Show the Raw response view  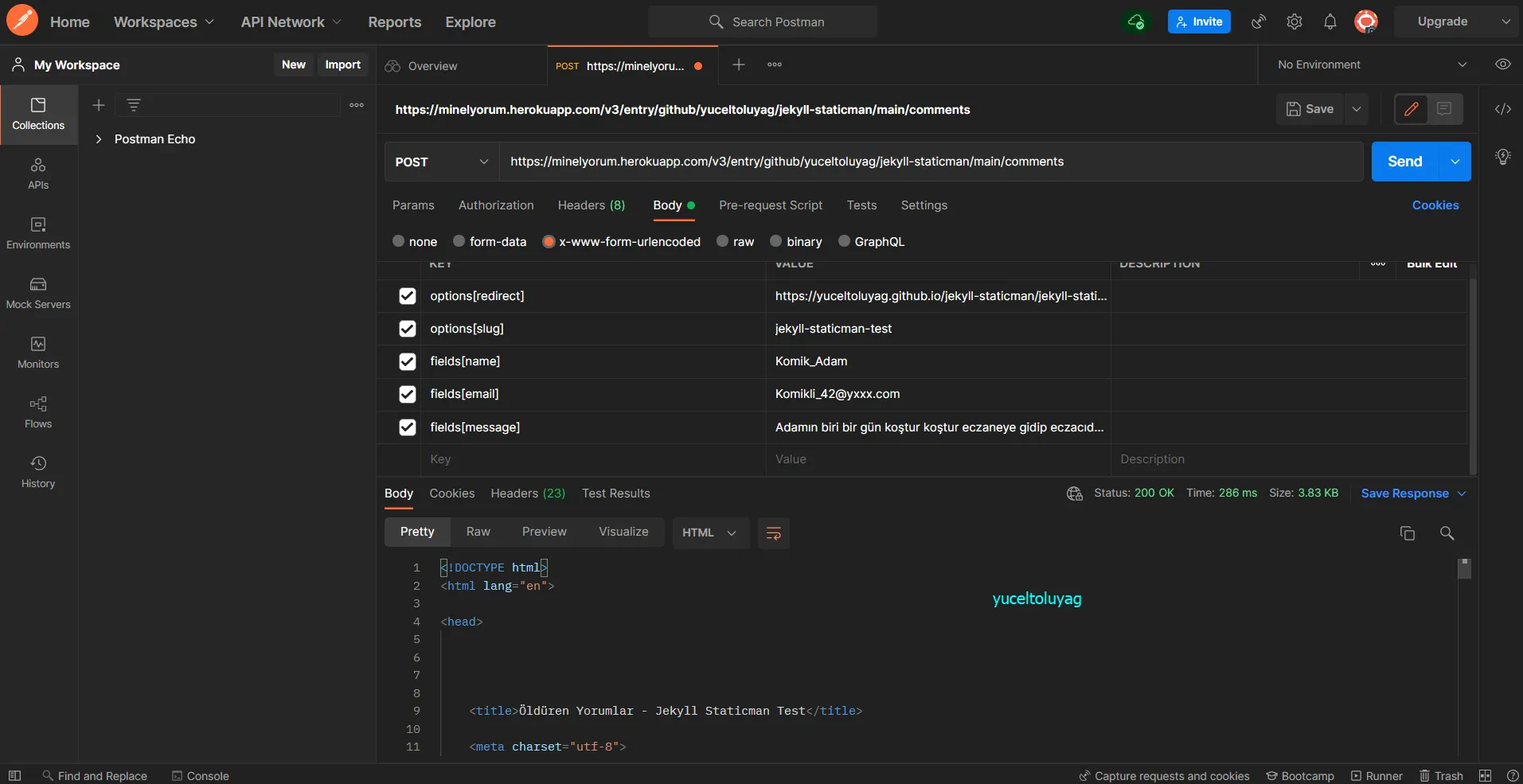[x=478, y=532]
